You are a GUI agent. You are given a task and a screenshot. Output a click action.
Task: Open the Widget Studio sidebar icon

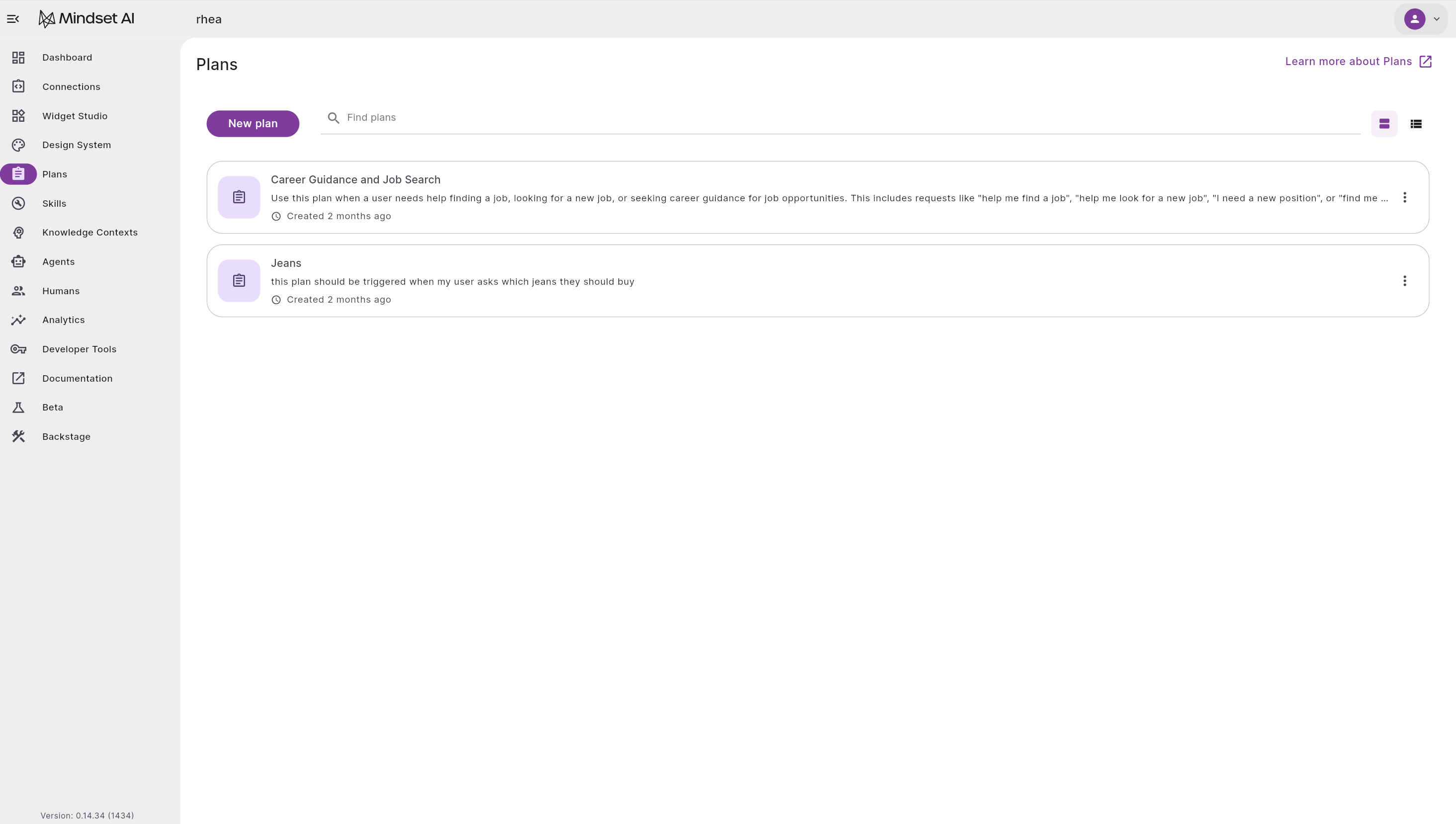[x=19, y=116]
